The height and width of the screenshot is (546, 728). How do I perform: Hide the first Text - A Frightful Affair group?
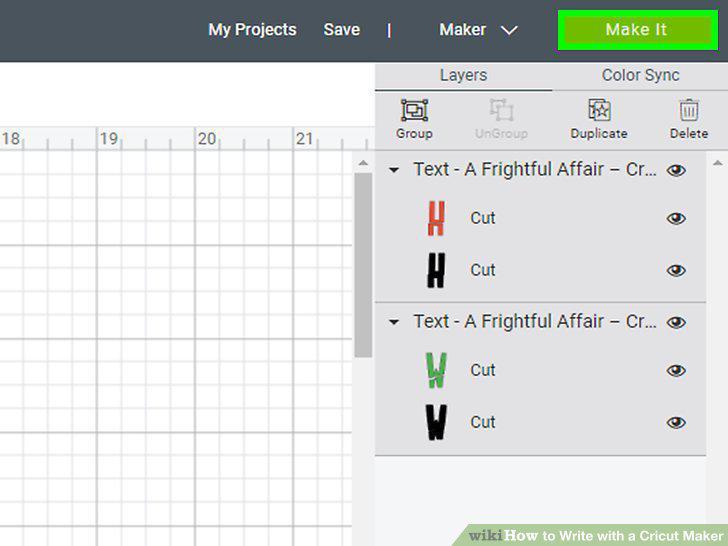[x=676, y=170]
